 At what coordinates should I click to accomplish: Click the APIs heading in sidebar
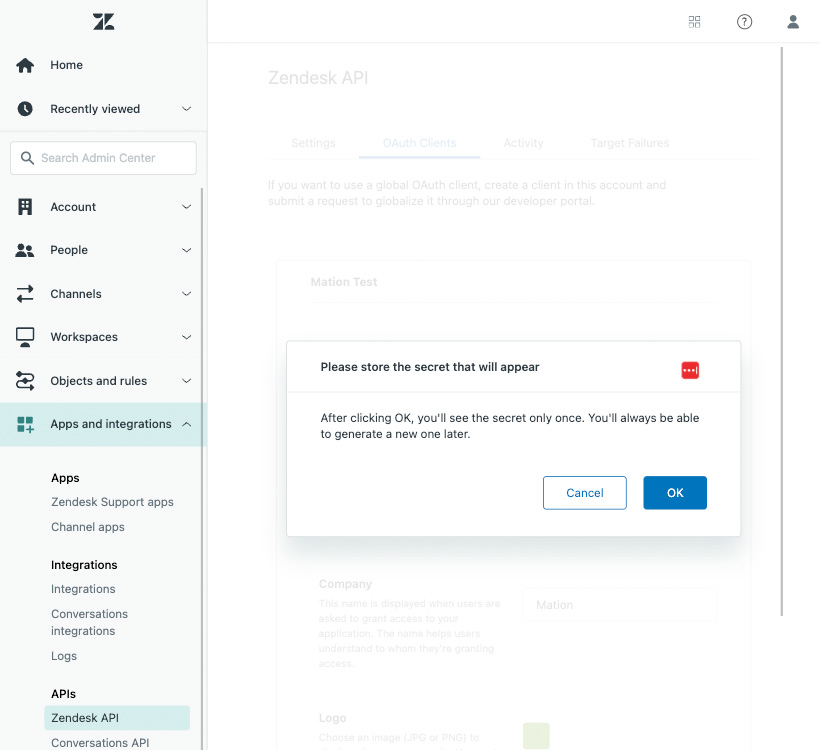point(63,694)
